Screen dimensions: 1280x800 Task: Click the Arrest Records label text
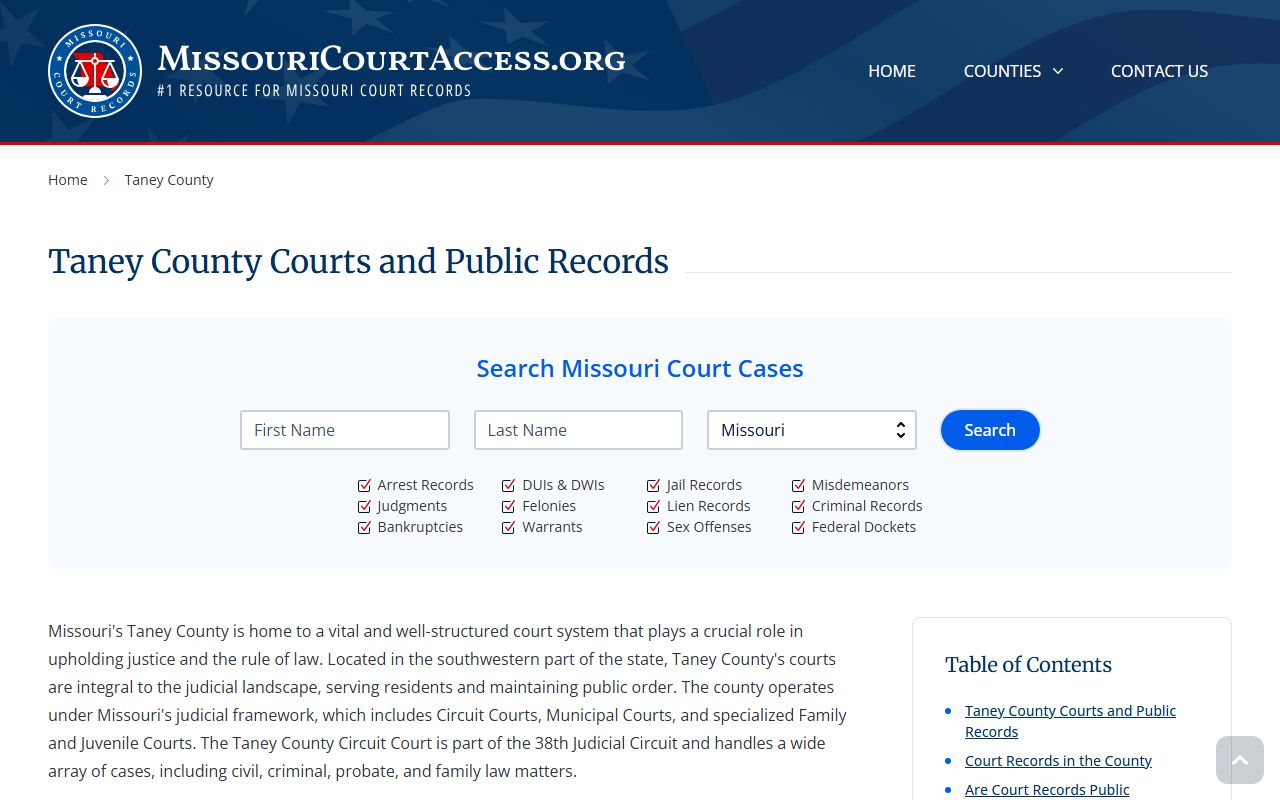point(425,485)
